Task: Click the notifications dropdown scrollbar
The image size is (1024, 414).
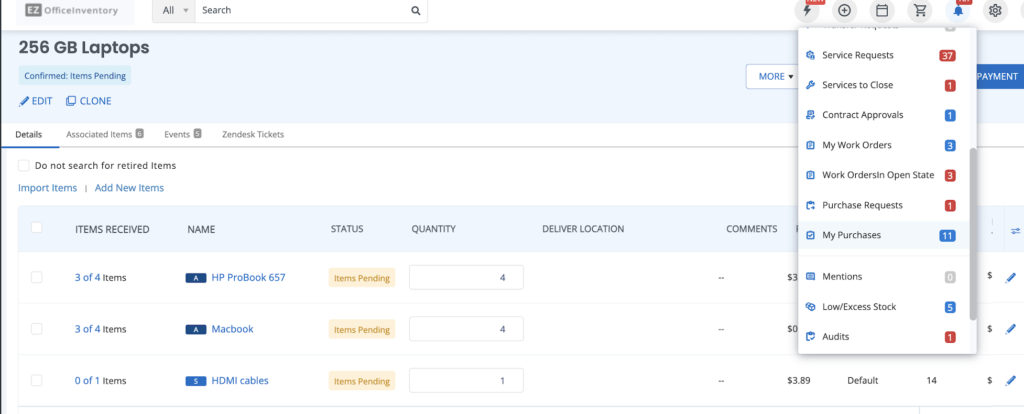Action: click(x=973, y=234)
